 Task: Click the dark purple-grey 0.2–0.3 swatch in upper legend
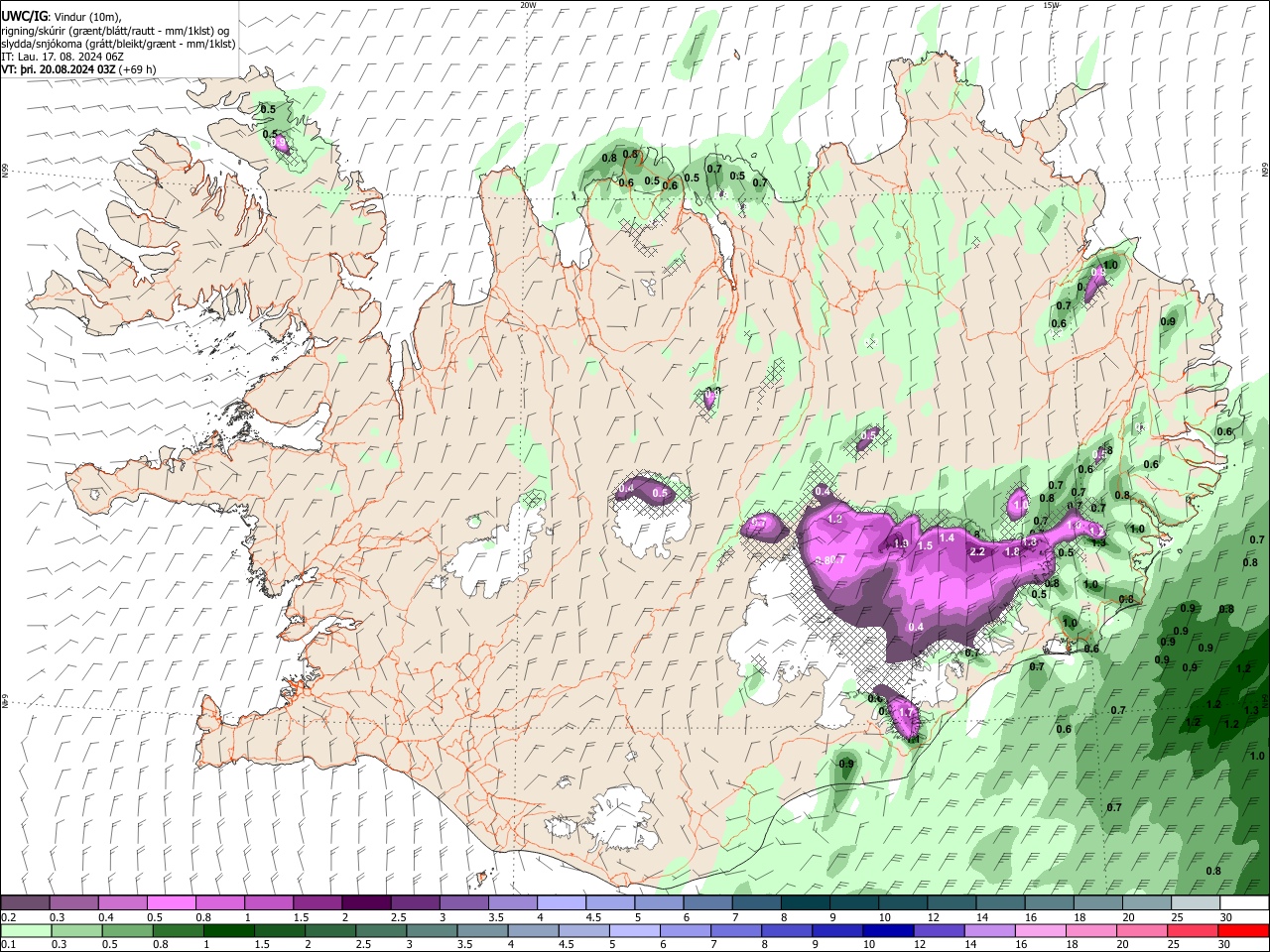(x=25, y=902)
